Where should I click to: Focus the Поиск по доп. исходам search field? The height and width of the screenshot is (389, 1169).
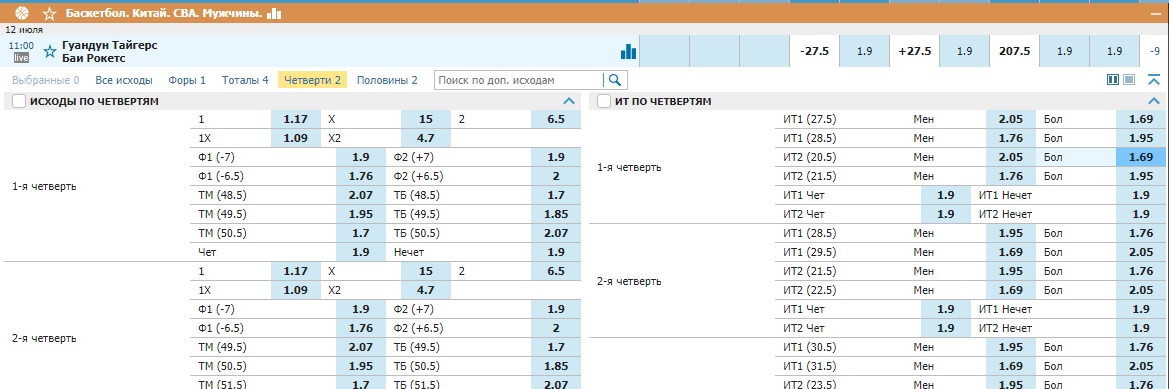(519, 80)
